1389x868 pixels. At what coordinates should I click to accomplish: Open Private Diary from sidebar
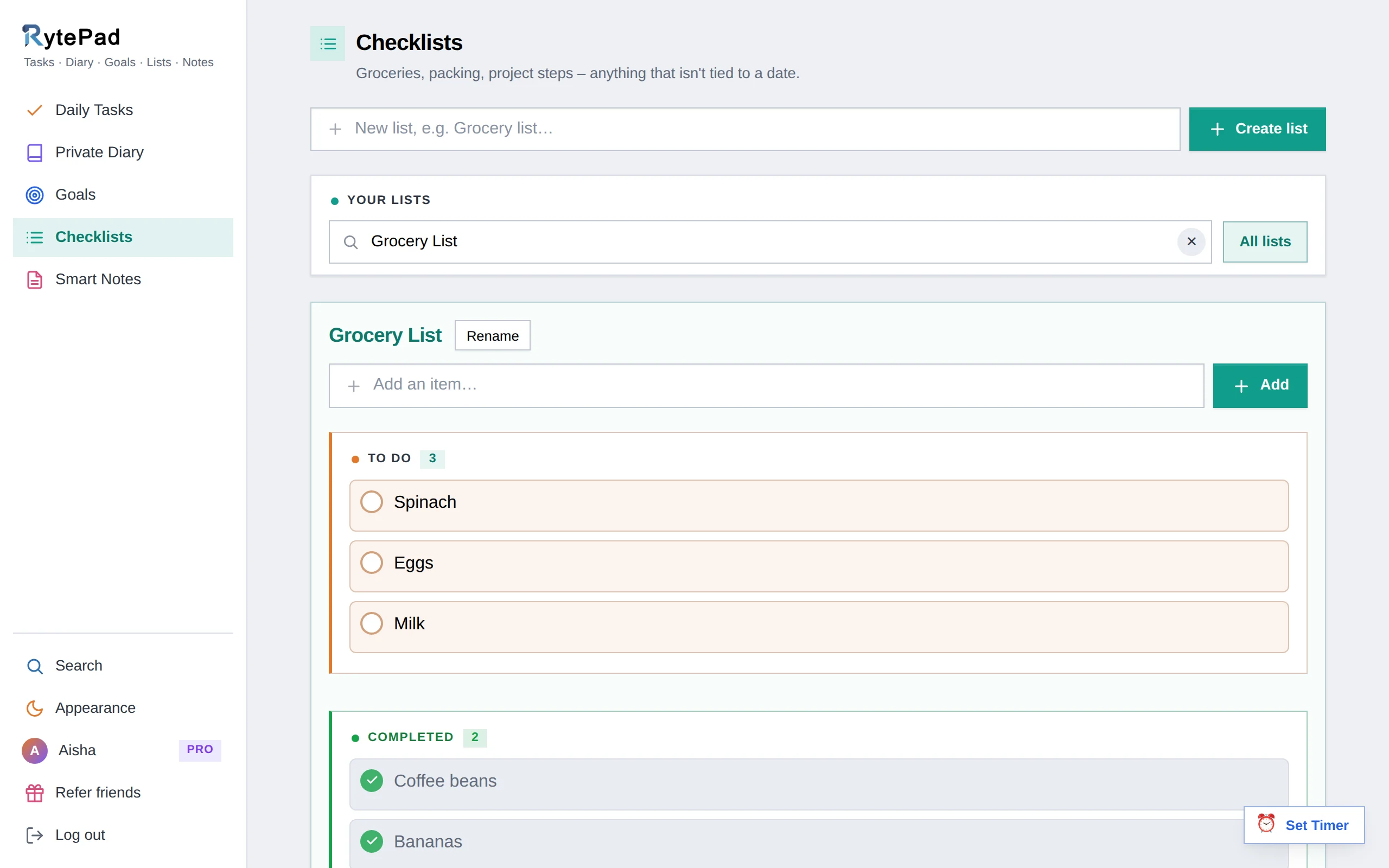pyautogui.click(x=123, y=152)
